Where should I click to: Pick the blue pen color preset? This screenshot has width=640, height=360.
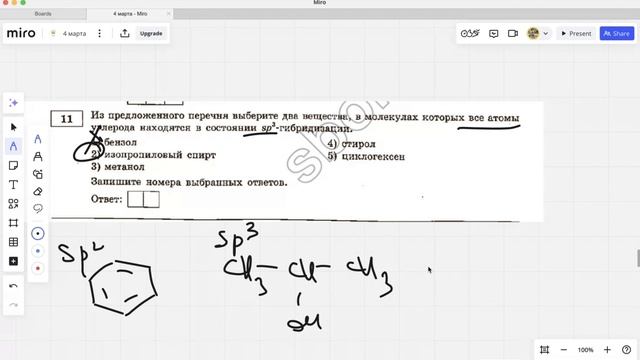[38, 251]
